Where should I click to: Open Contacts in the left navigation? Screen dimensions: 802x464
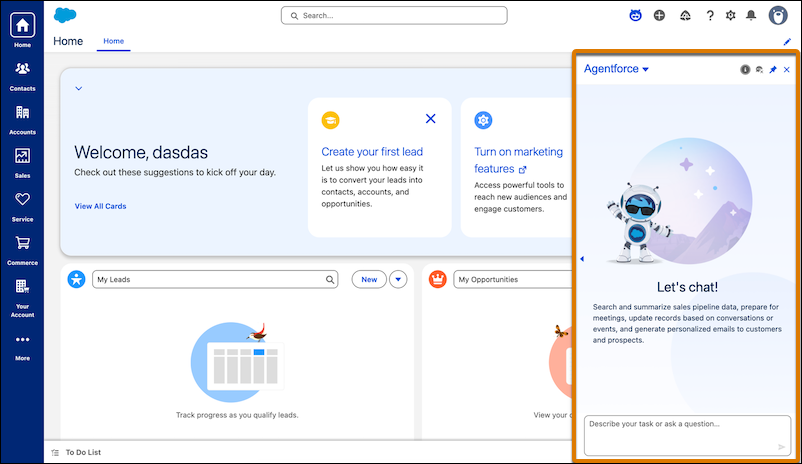(22, 77)
